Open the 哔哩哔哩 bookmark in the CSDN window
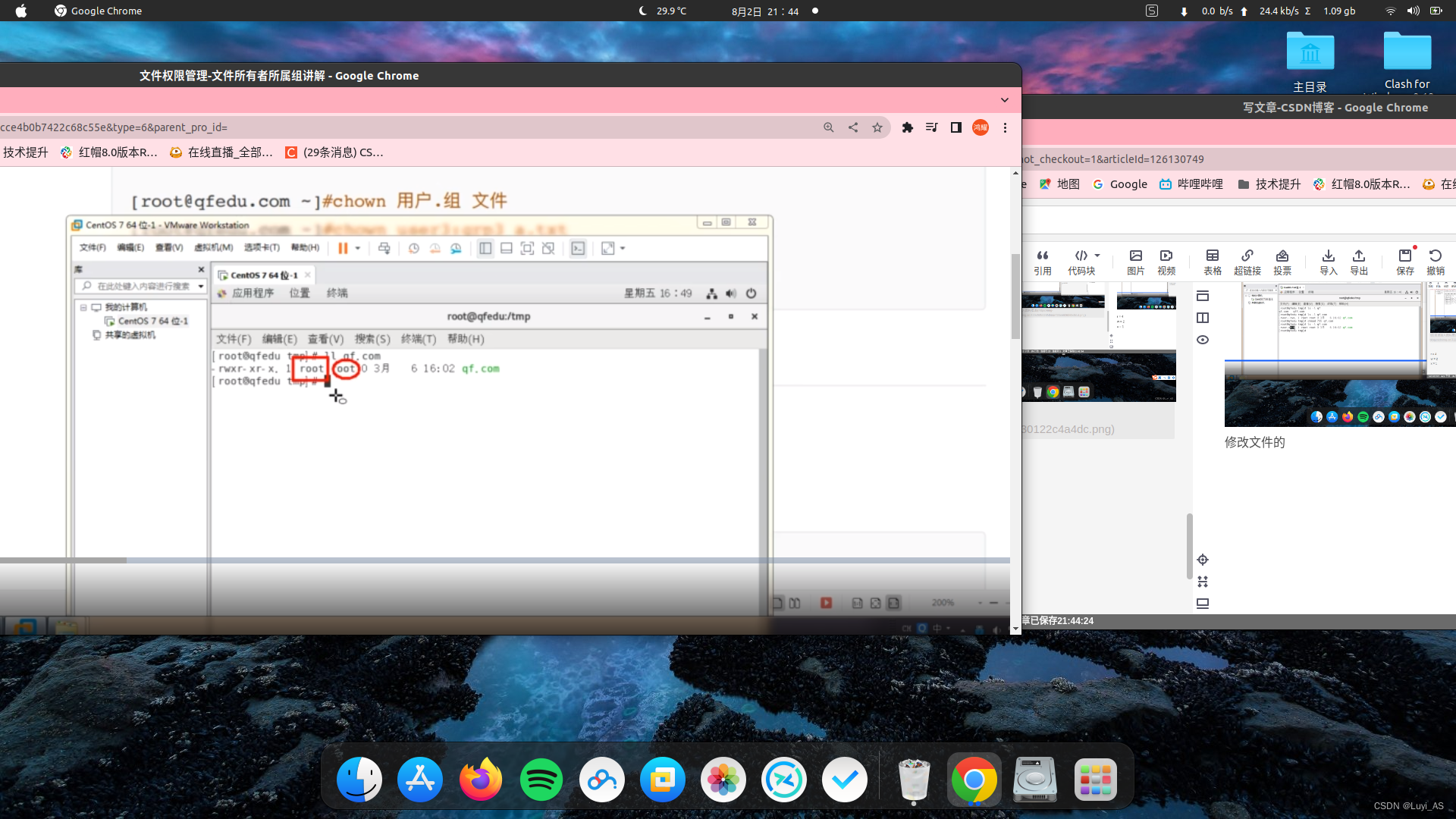This screenshot has width=1456, height=819. point(1191,184)
